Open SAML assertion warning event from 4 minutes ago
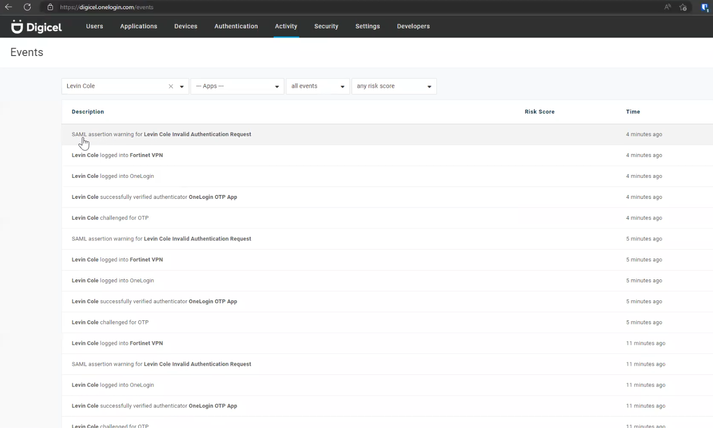The height and width of the screenshot is (428, 713). click(387, 134)
